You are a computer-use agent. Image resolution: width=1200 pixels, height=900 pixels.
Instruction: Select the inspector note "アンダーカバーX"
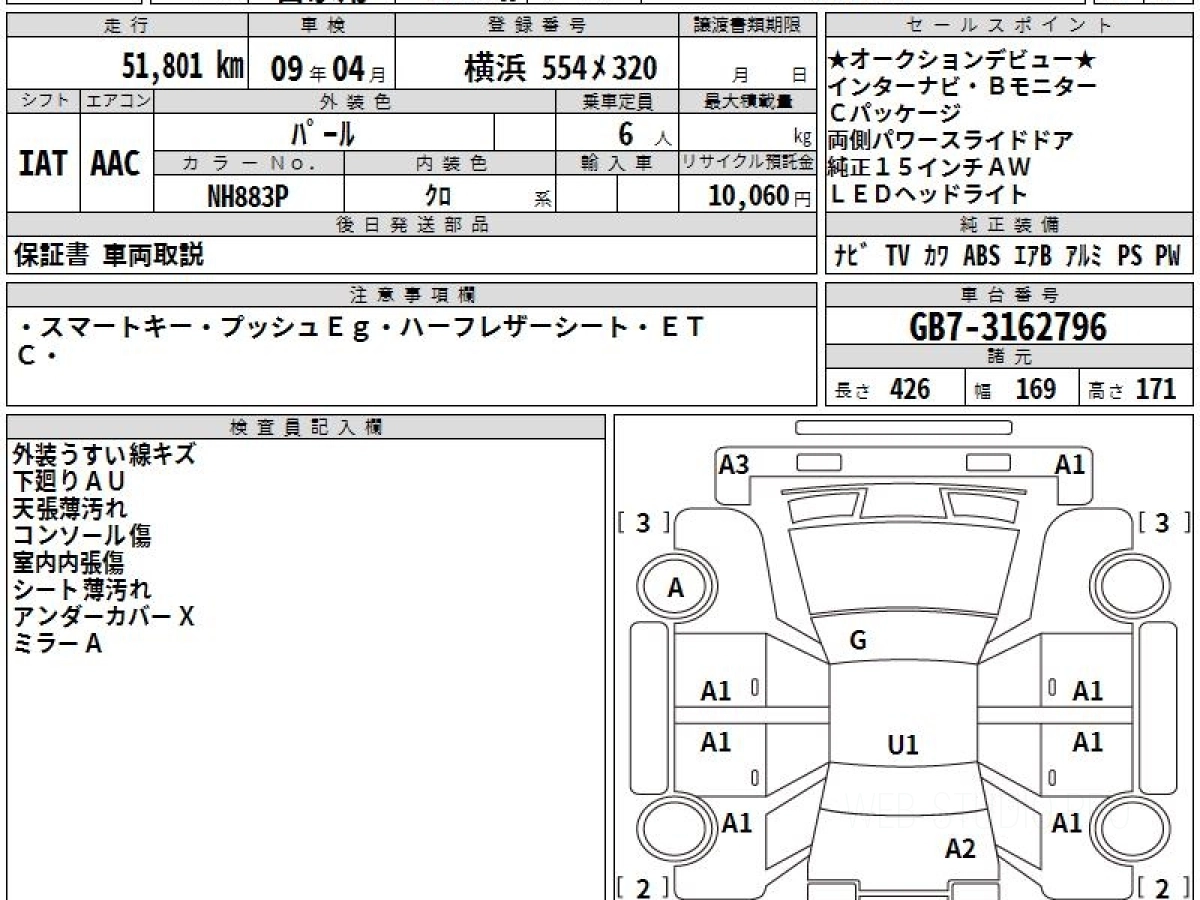pyautogui.click(x=103, y=616)
